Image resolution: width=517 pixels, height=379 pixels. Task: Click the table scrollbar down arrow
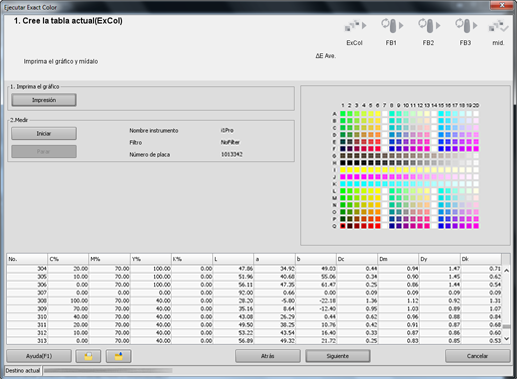(506, 339)
